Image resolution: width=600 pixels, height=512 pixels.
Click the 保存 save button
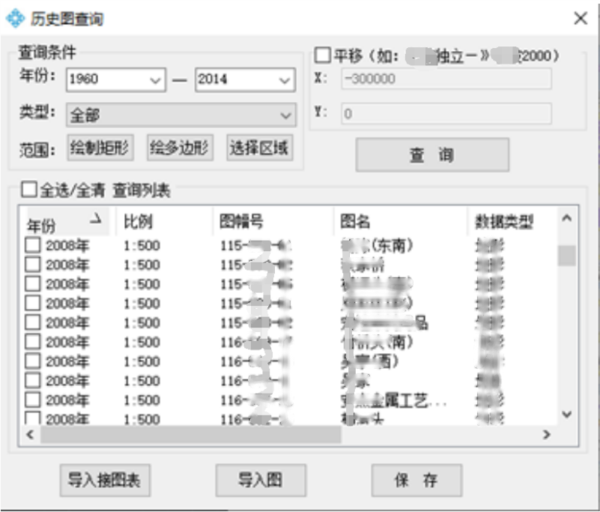(x=416, y=480)
